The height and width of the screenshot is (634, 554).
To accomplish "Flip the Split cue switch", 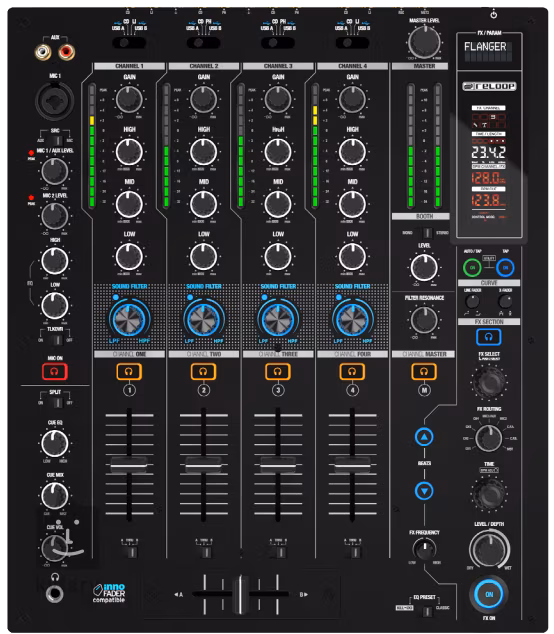I will [57, 403].
